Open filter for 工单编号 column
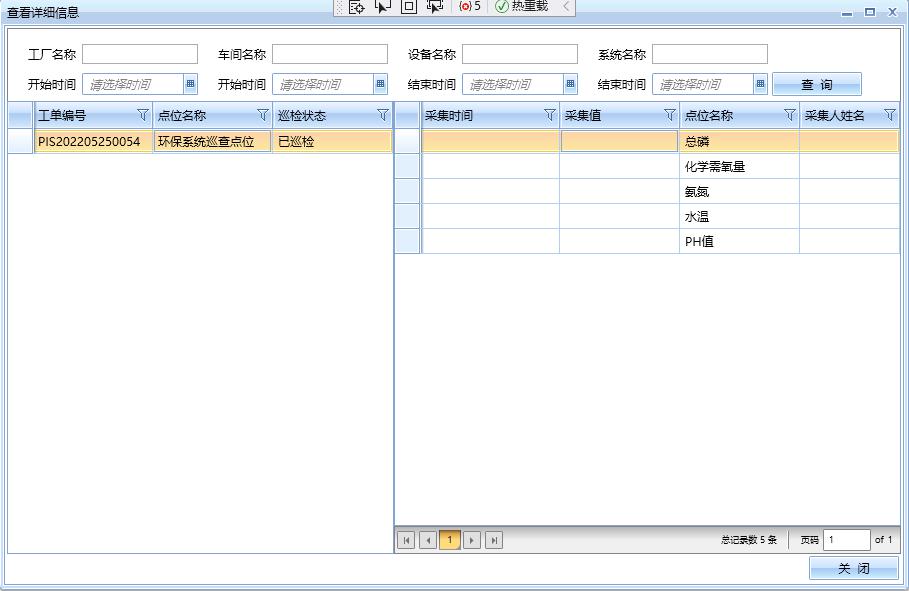This screenshot has height=591, width=909. tap(143, 115)
